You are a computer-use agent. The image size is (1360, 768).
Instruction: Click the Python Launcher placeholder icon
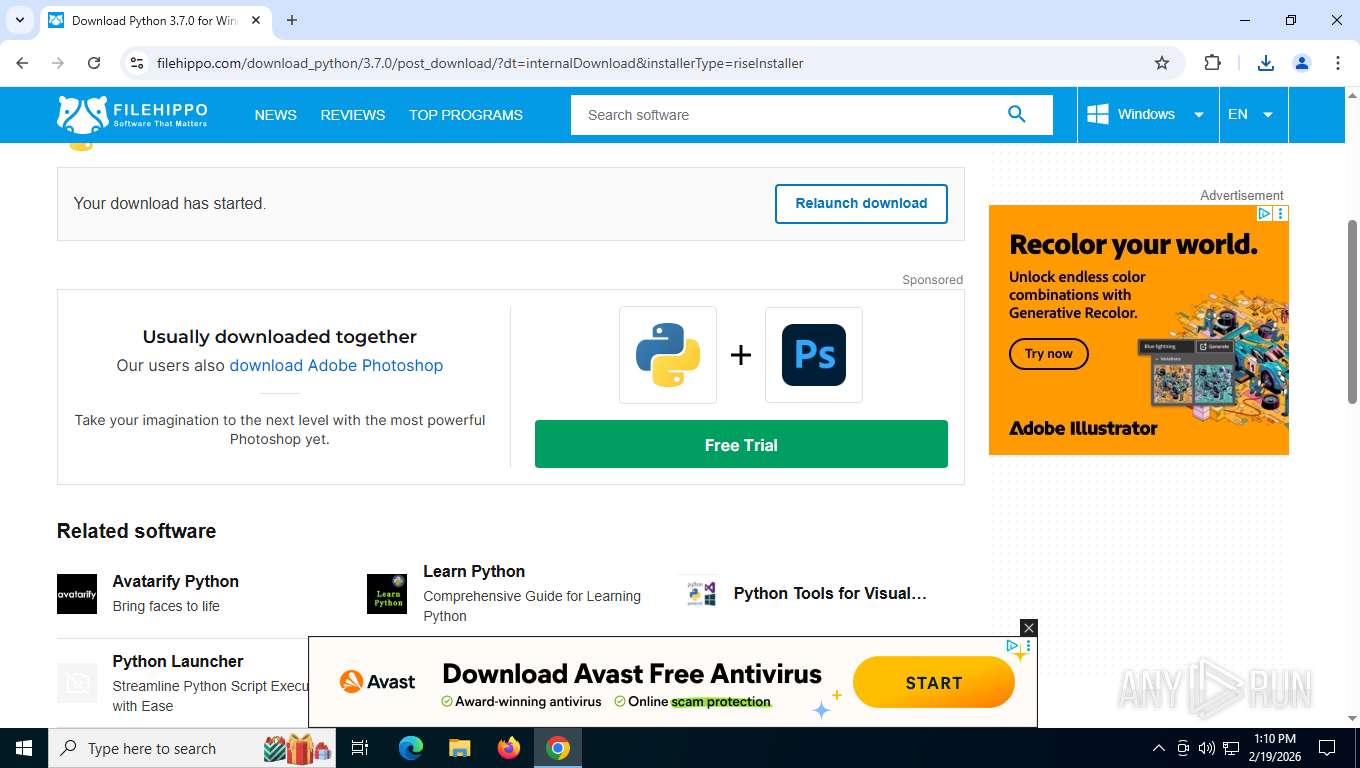pos(77,683)
